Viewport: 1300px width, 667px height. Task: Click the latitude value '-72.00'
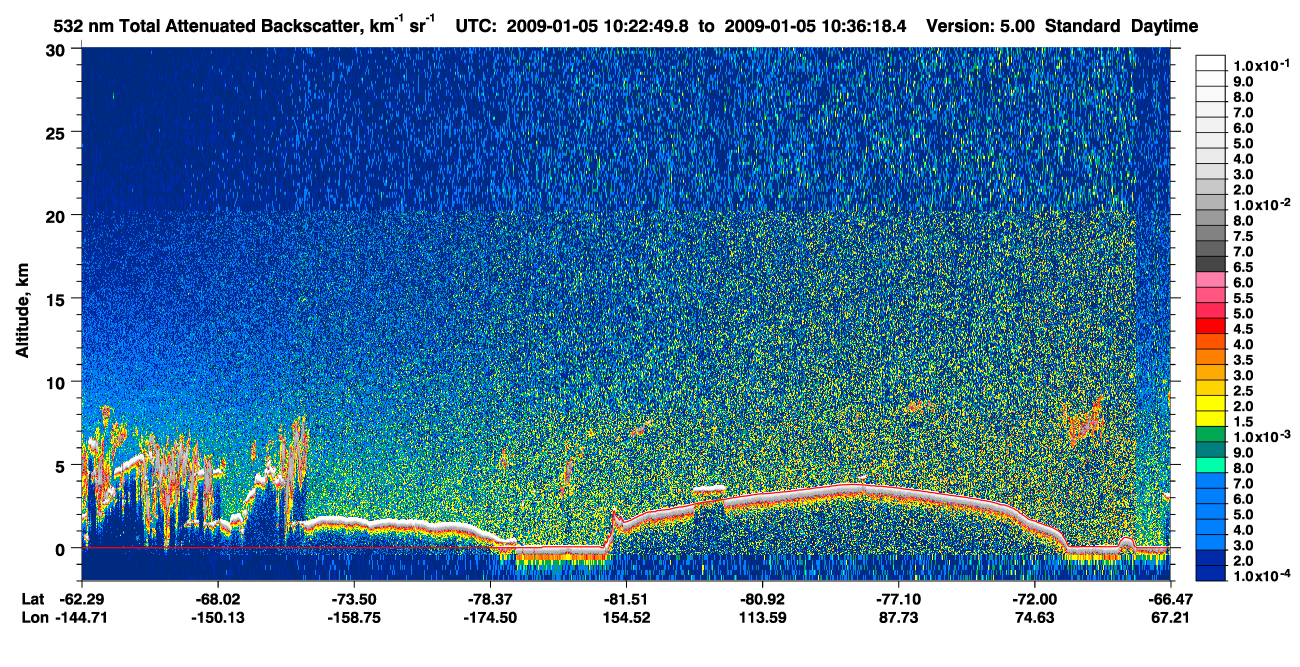pos(1034,599)
